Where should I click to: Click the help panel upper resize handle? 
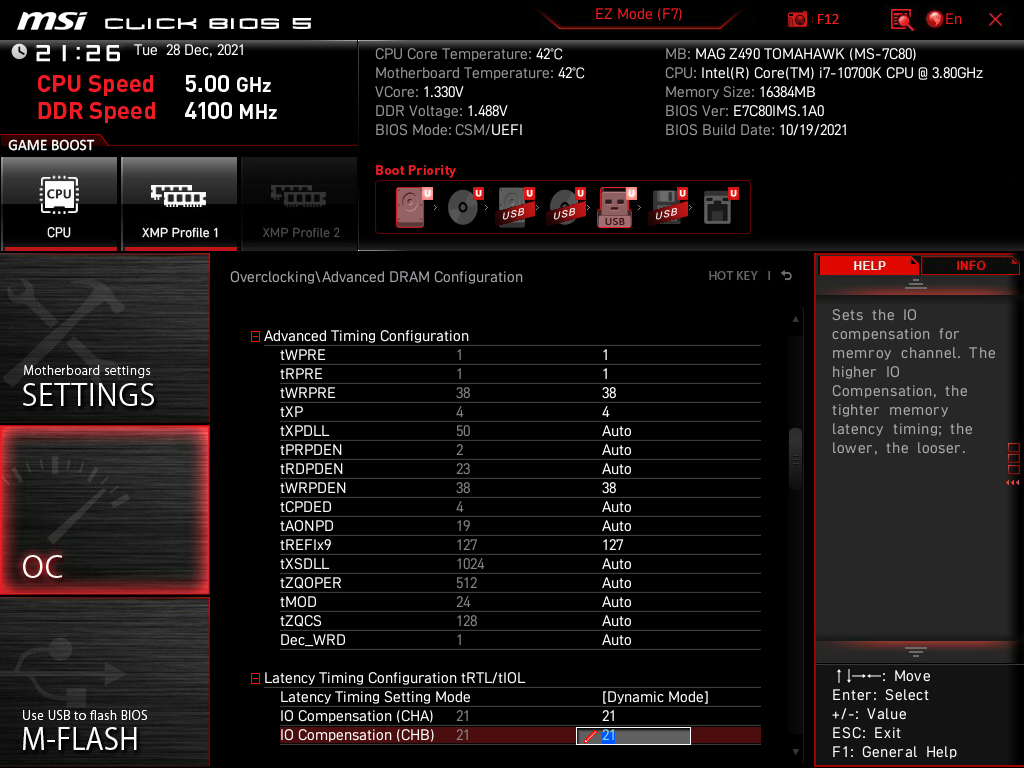coord(916,284)
